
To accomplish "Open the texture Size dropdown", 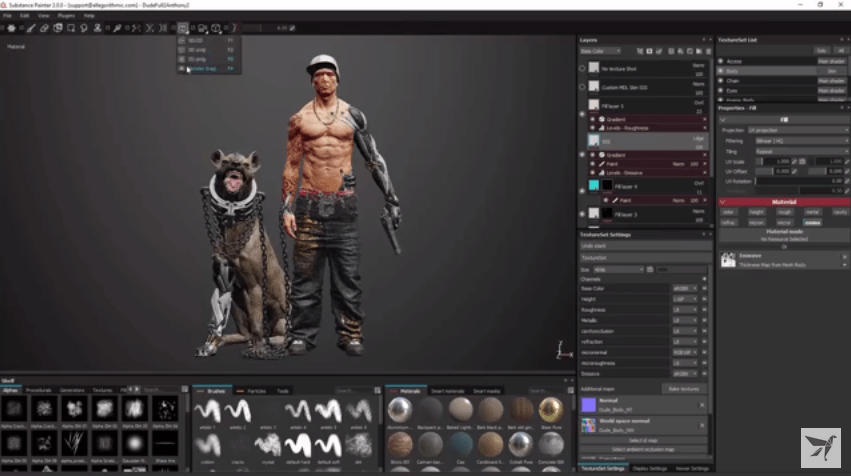I will (618, 269).
